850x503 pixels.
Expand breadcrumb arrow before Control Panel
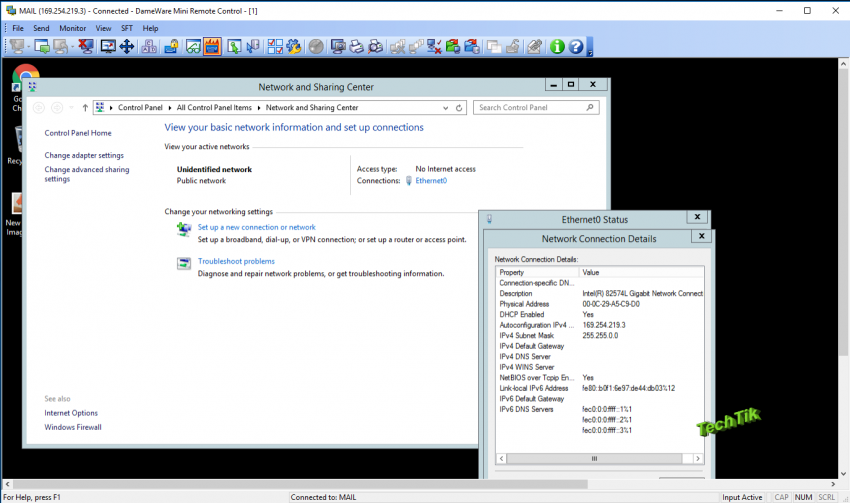[x=111, y=108]
